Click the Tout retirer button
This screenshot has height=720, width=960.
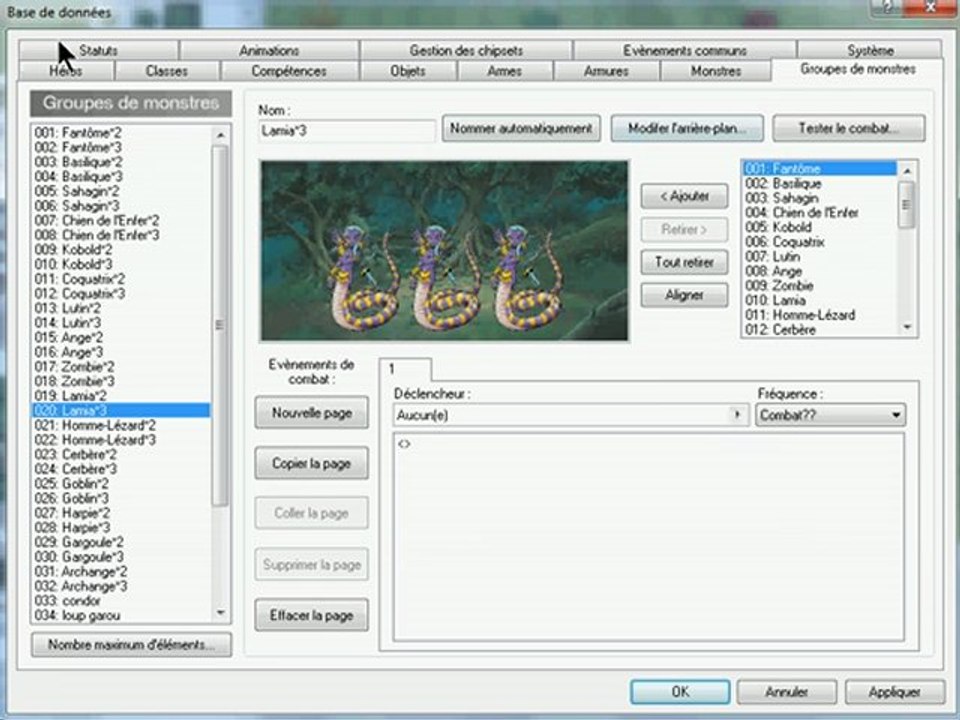point(684,263)
